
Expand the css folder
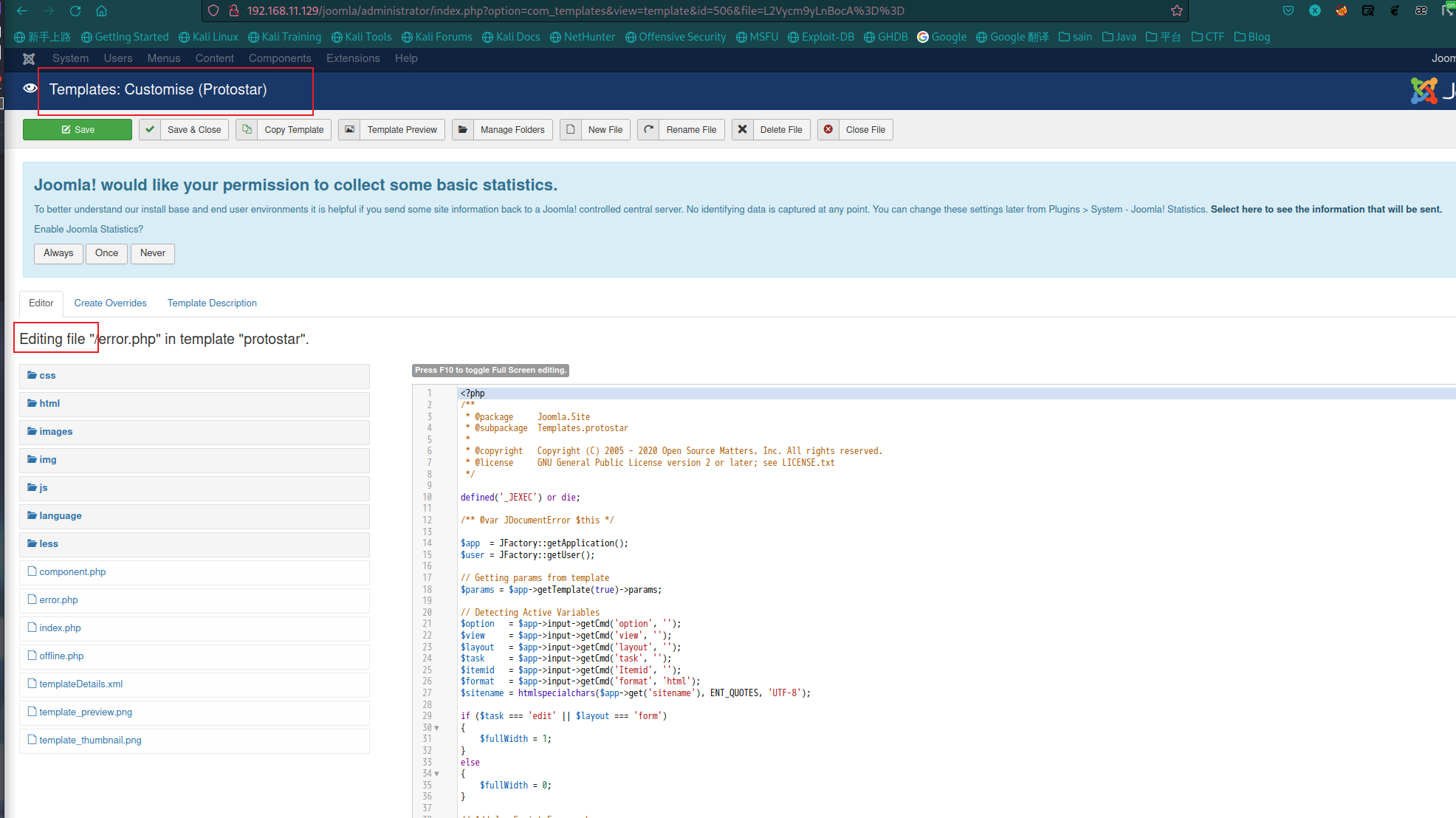194,376
